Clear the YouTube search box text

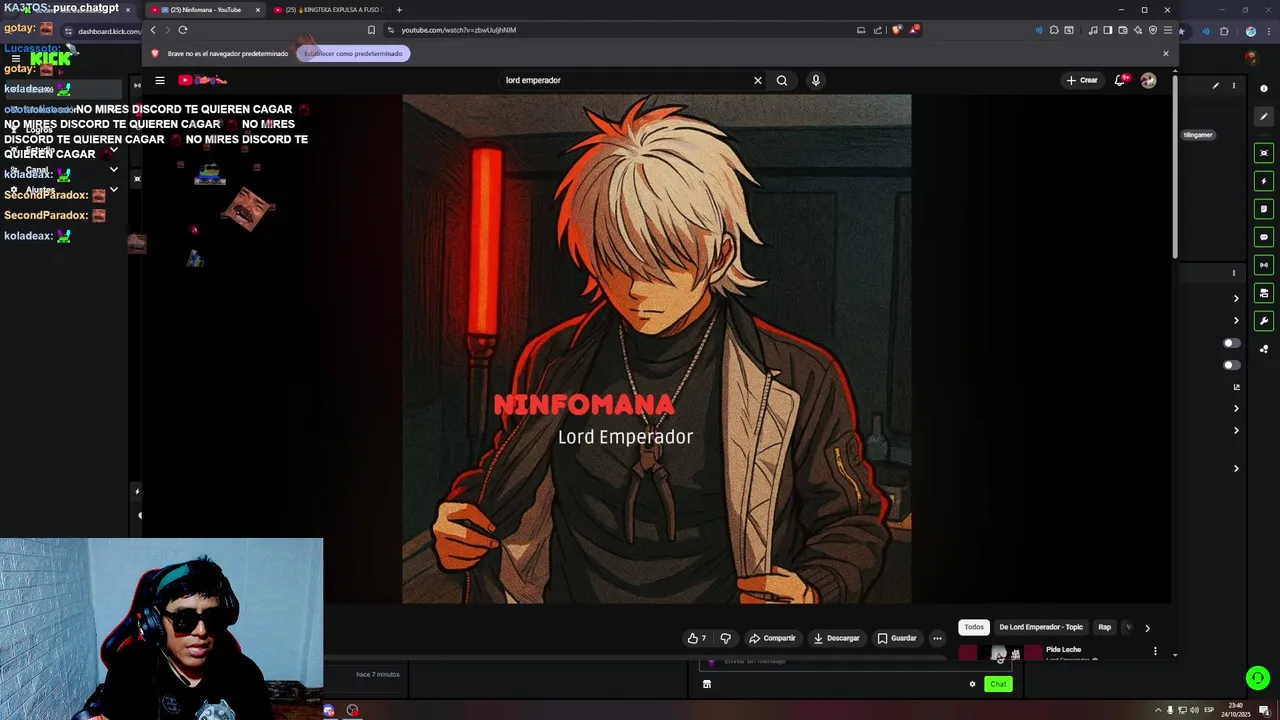[x=757, y=80]
